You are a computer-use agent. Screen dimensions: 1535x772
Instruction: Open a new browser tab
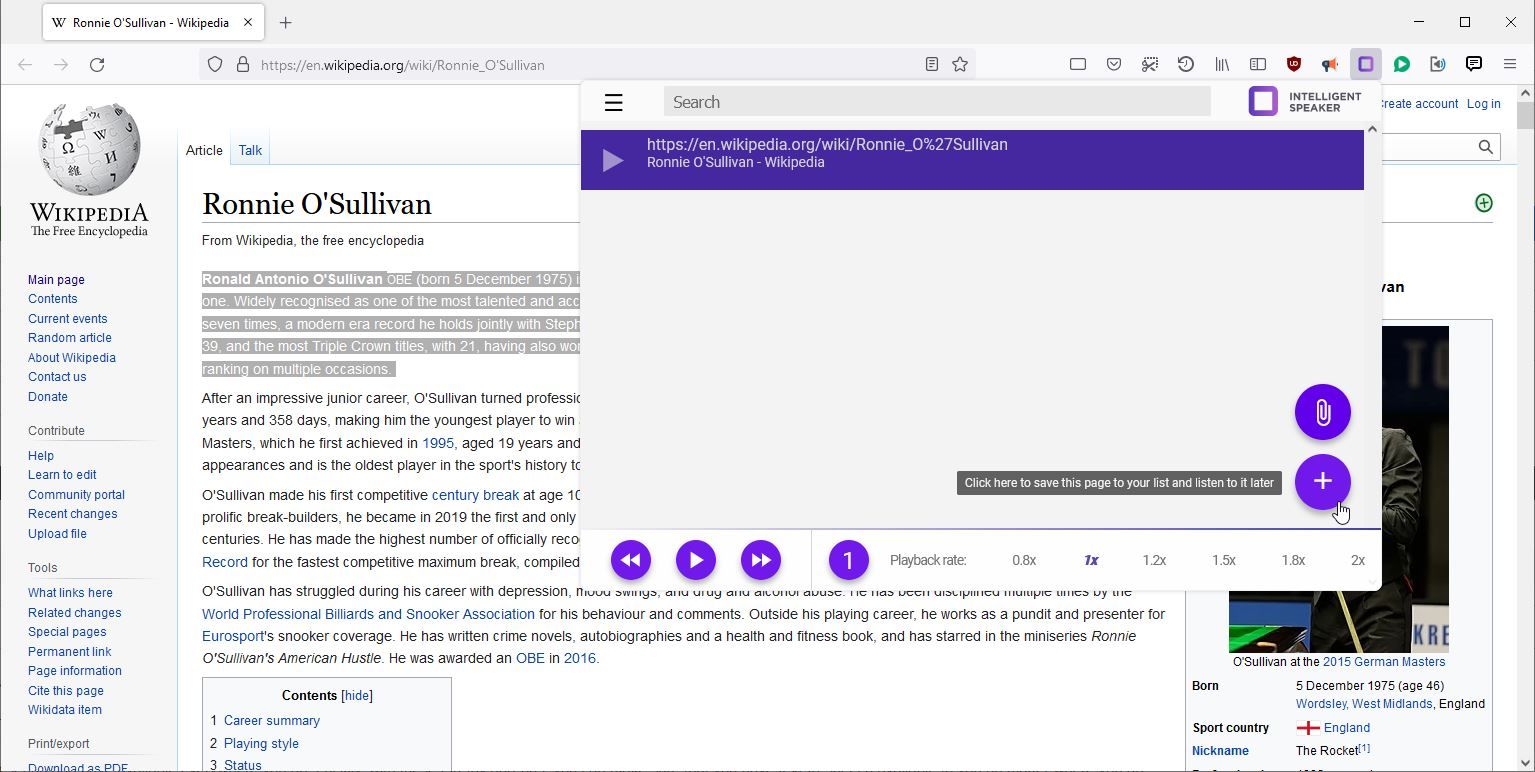coord(285,22)
